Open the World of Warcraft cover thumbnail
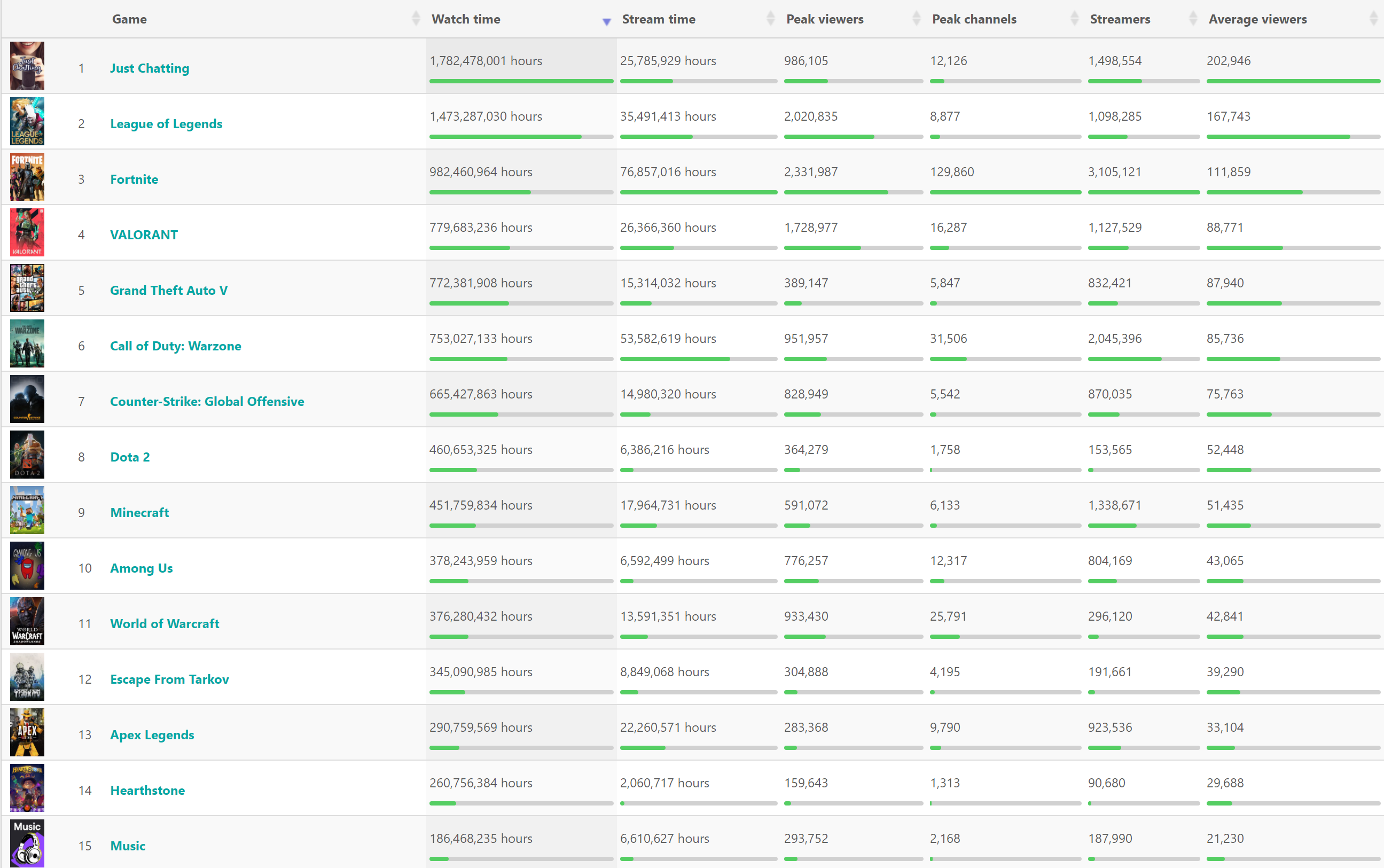The height and width of the screenshot is (868, 1384). (x=27, y=621)
